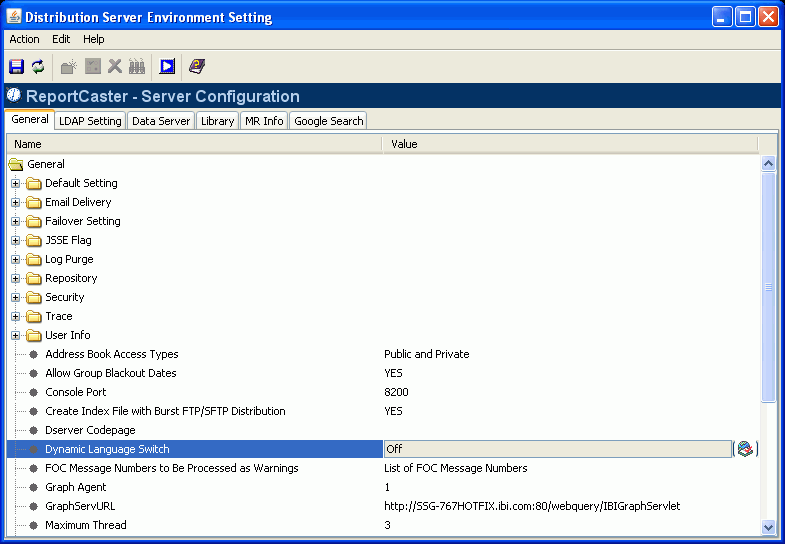Select the Allow Group Blackout Dates row
This screenshot has width=785, height=544.
pos(383,373)
